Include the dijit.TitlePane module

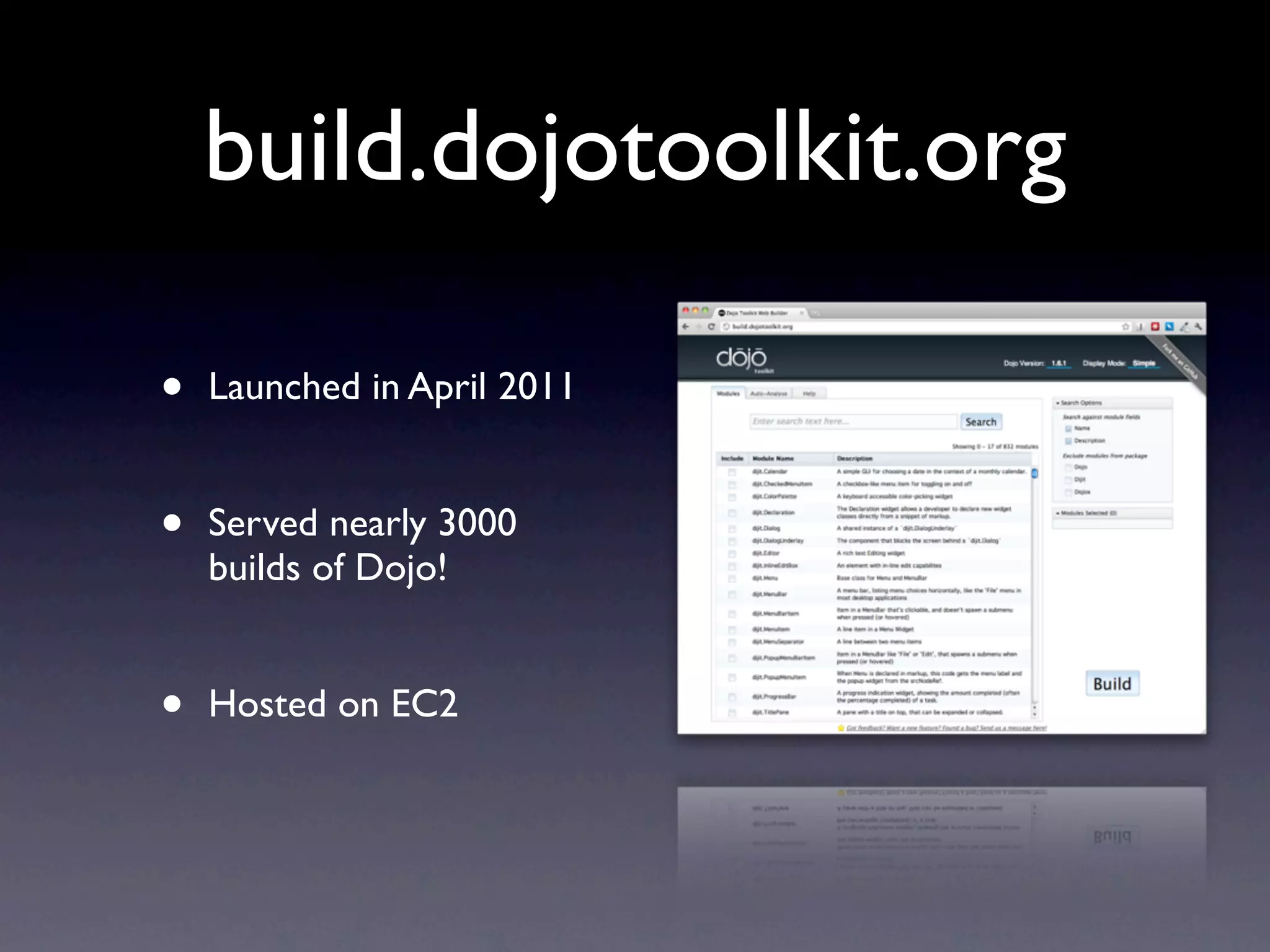coord(732,713)
